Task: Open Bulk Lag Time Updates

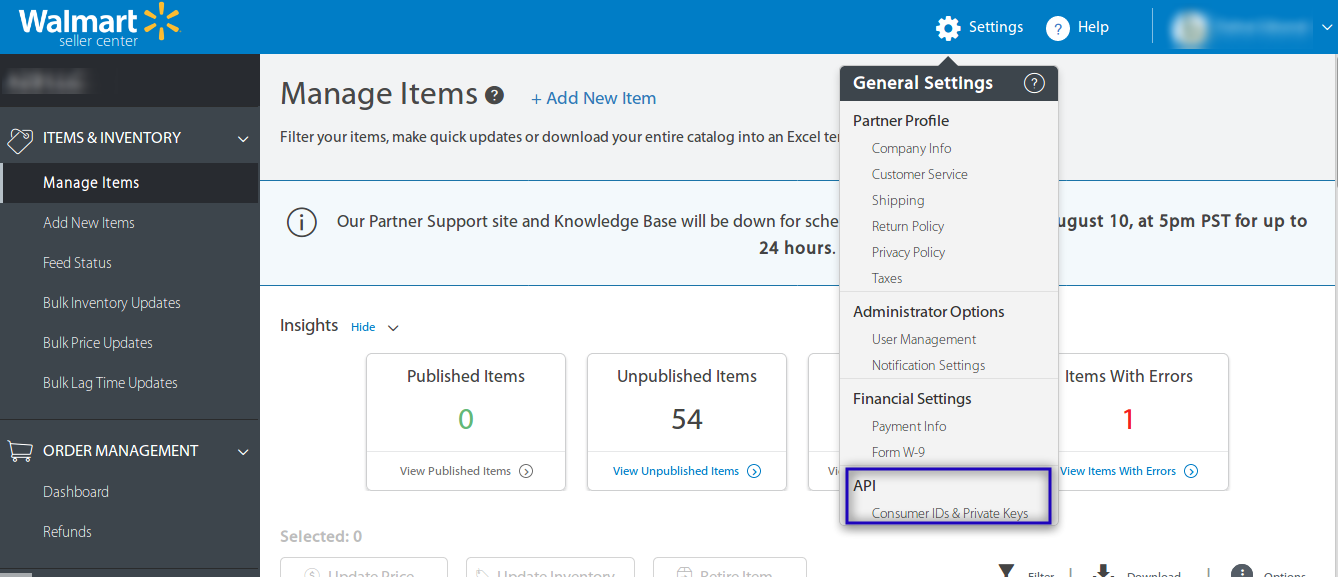Action: click(110, 383)
